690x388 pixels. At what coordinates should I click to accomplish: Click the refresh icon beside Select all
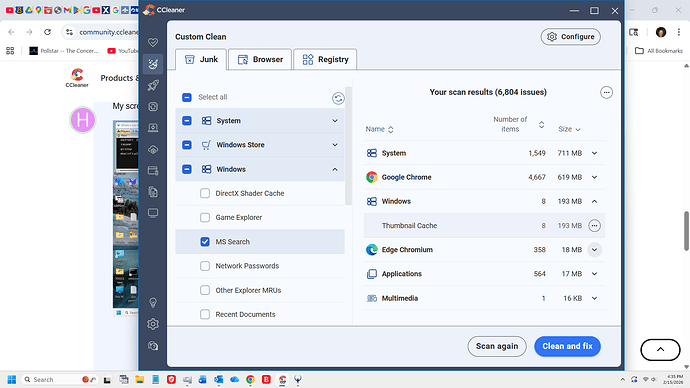338,99
